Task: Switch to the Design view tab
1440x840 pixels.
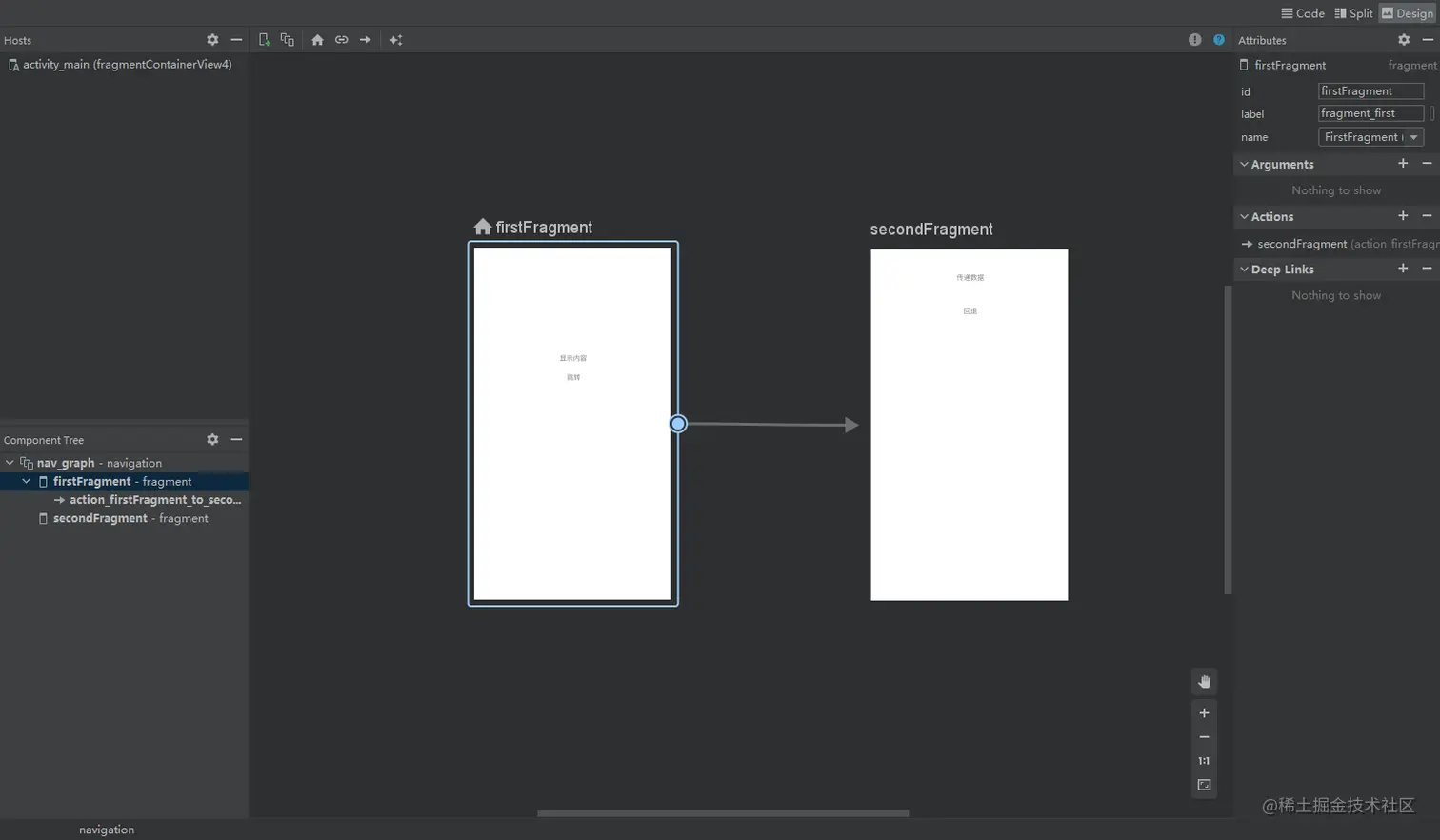Action: (x=1407, y=13)
